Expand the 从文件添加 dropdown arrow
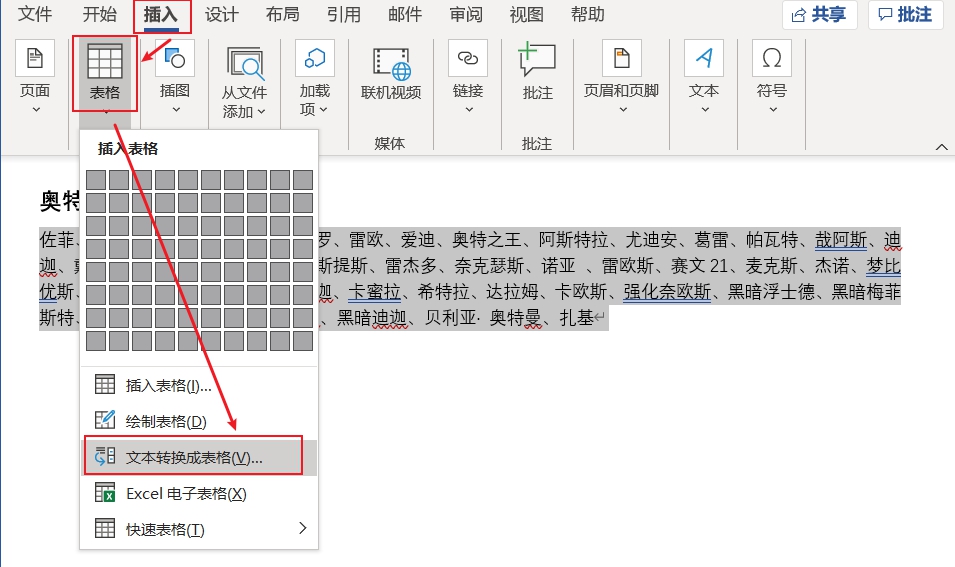 261,111
